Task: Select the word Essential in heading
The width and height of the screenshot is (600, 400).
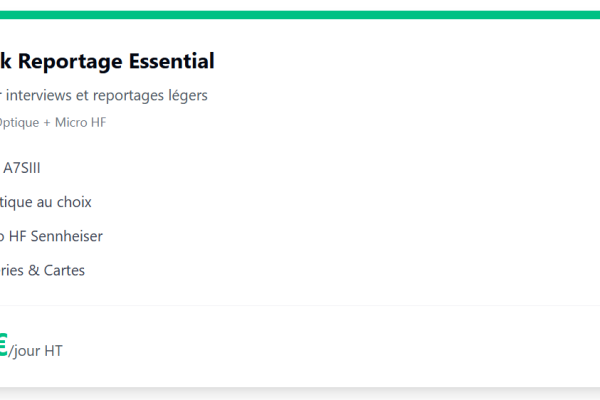Action: pos(172,61)
